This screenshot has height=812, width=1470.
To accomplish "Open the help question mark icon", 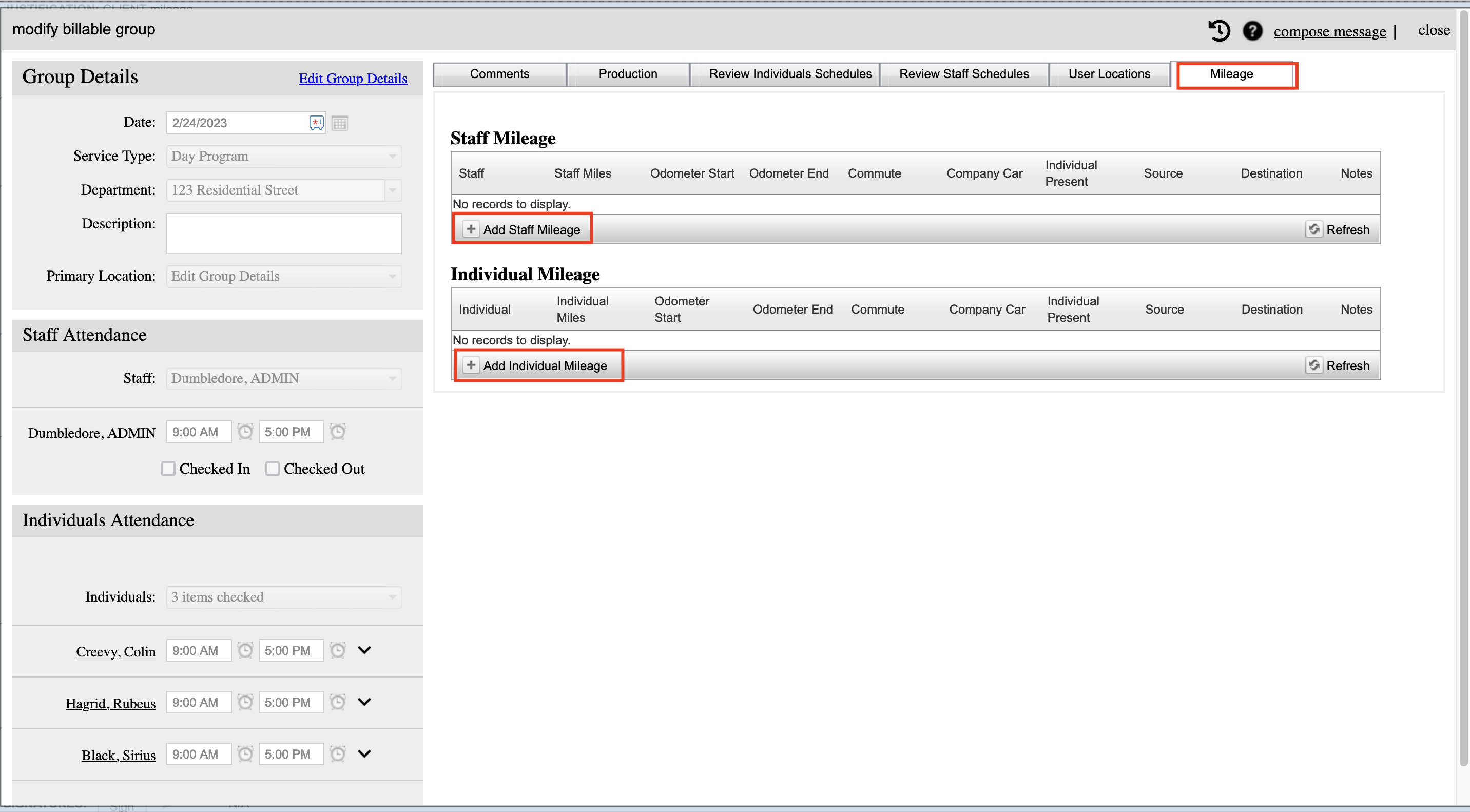I will click(1252, 30).
